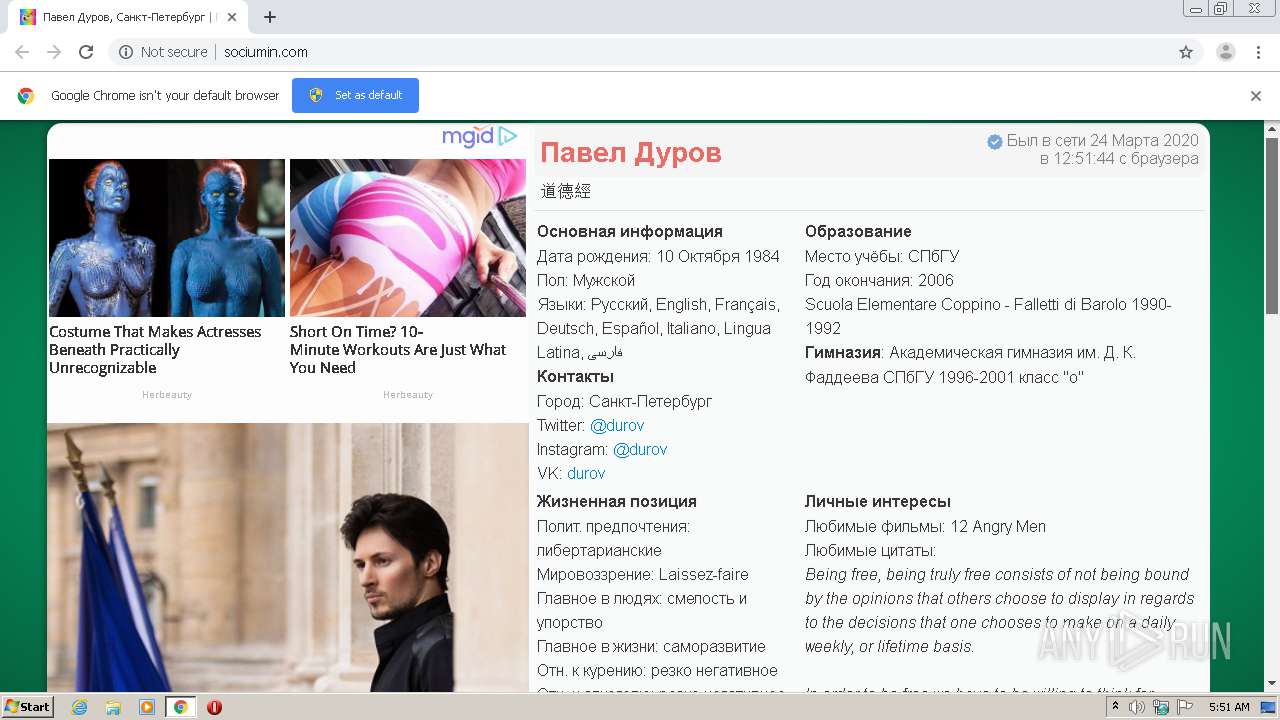Click the 'Образование' section heading

click(x=858, y=232)
